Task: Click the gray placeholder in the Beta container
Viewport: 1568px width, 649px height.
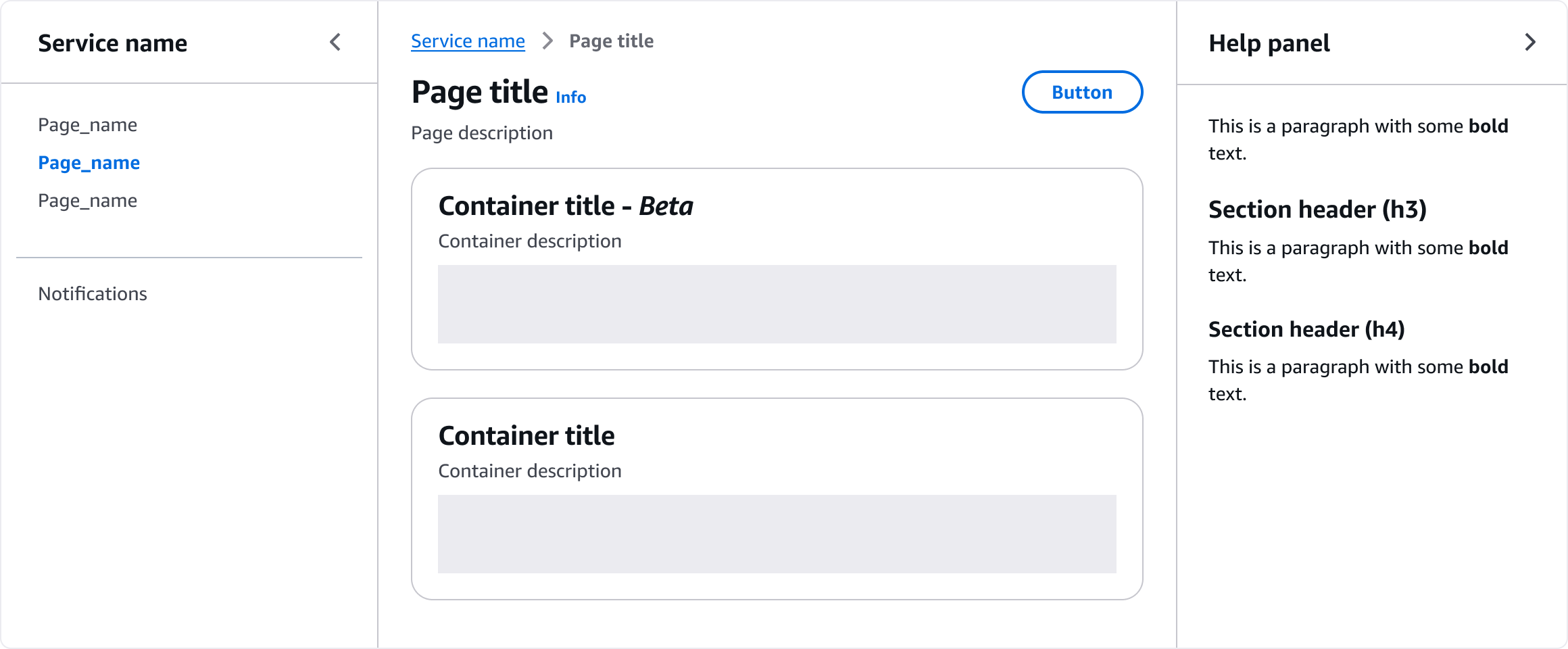Action: [777, 304]
